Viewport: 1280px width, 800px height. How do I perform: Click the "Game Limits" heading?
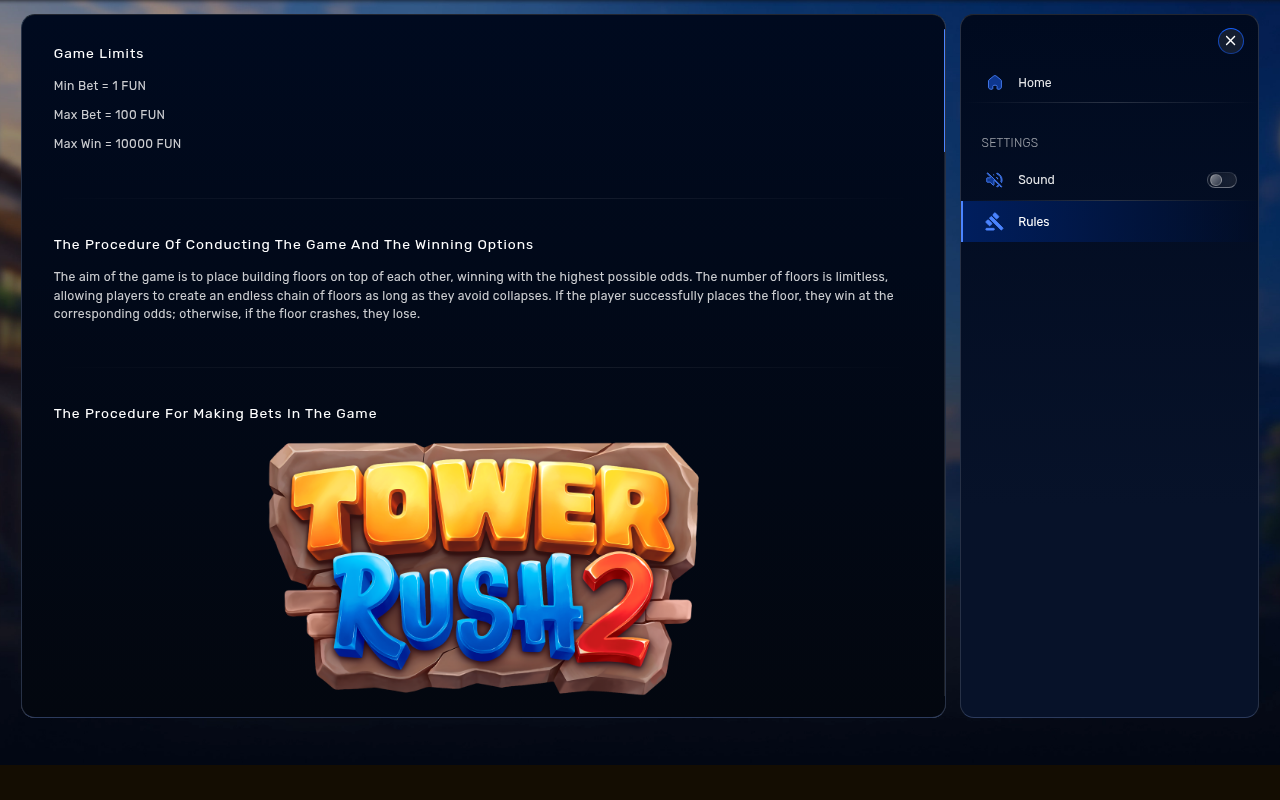[x=99, y=54]
